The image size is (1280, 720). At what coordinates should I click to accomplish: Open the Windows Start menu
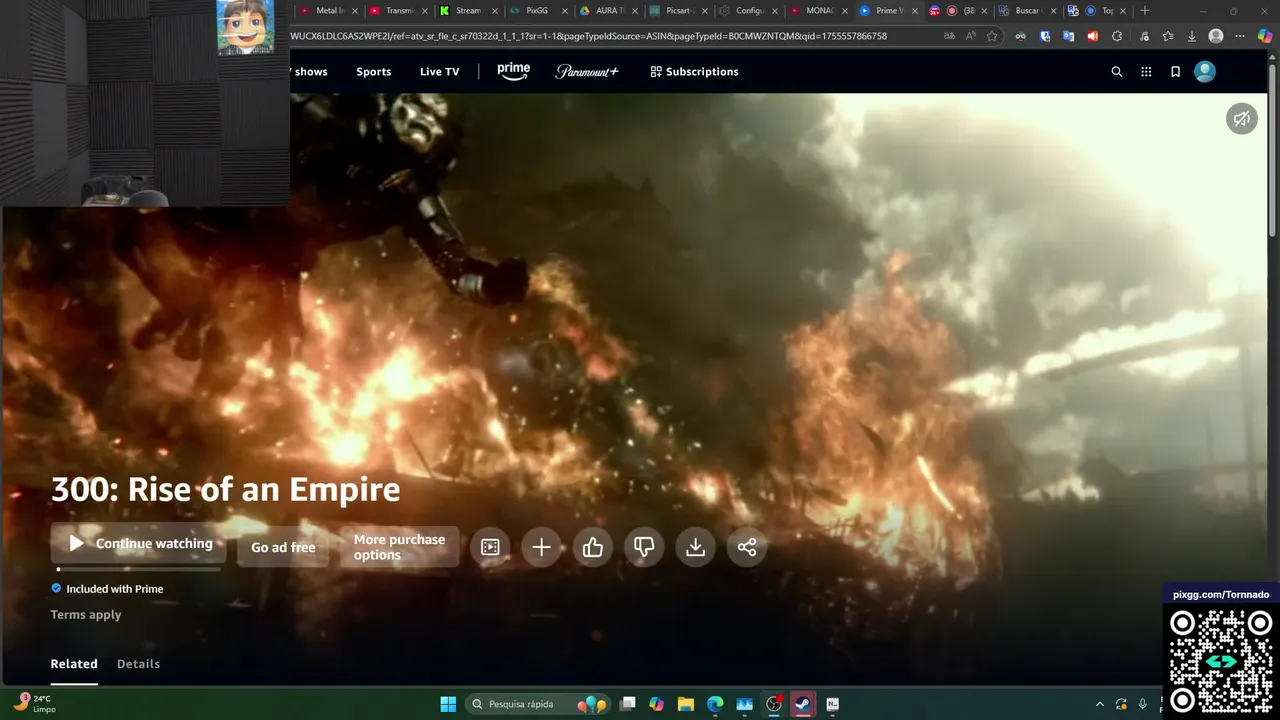coord(448,704)
